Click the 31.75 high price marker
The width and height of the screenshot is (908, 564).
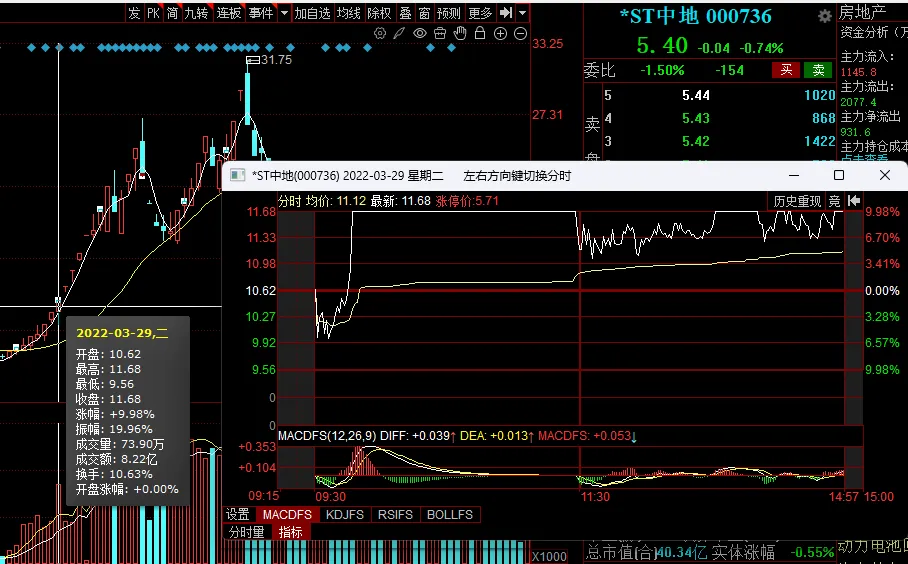(x=276, y=60)
